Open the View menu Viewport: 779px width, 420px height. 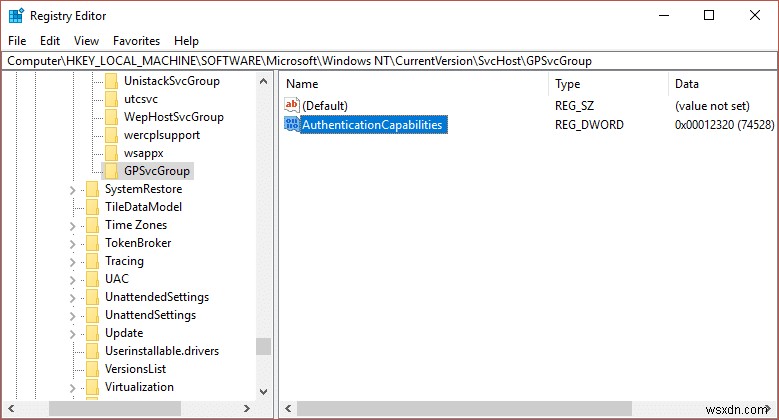point(86,41)
